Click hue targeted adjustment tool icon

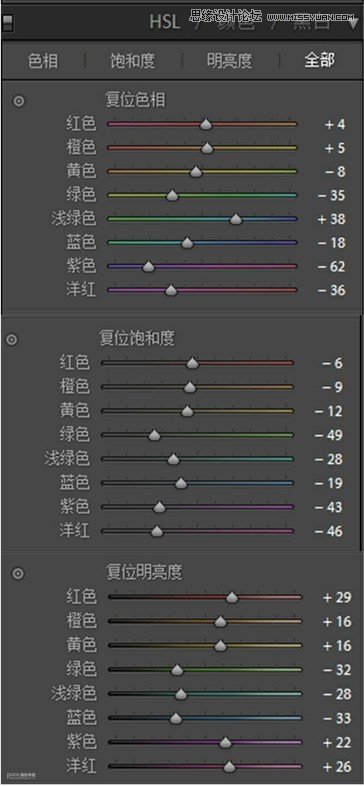click(x=19, y=101)
